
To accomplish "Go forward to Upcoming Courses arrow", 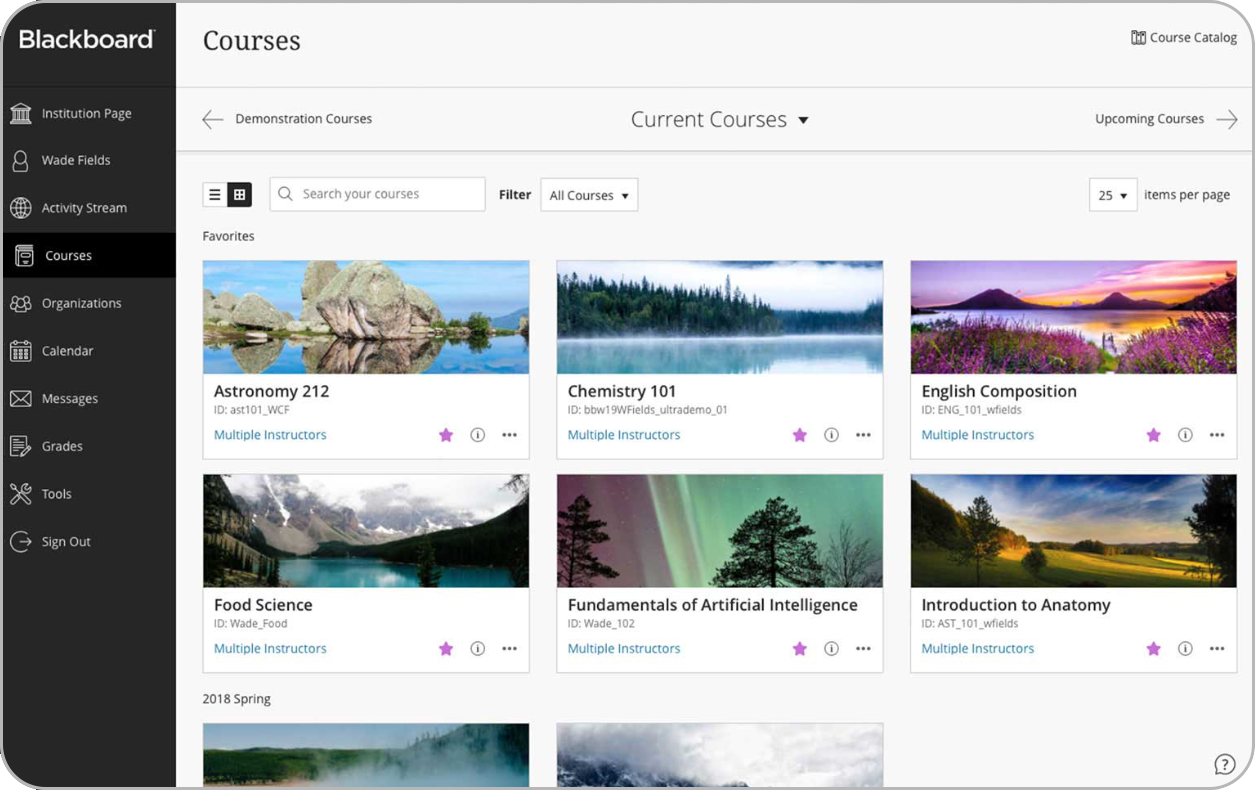I will [1226, 119].
